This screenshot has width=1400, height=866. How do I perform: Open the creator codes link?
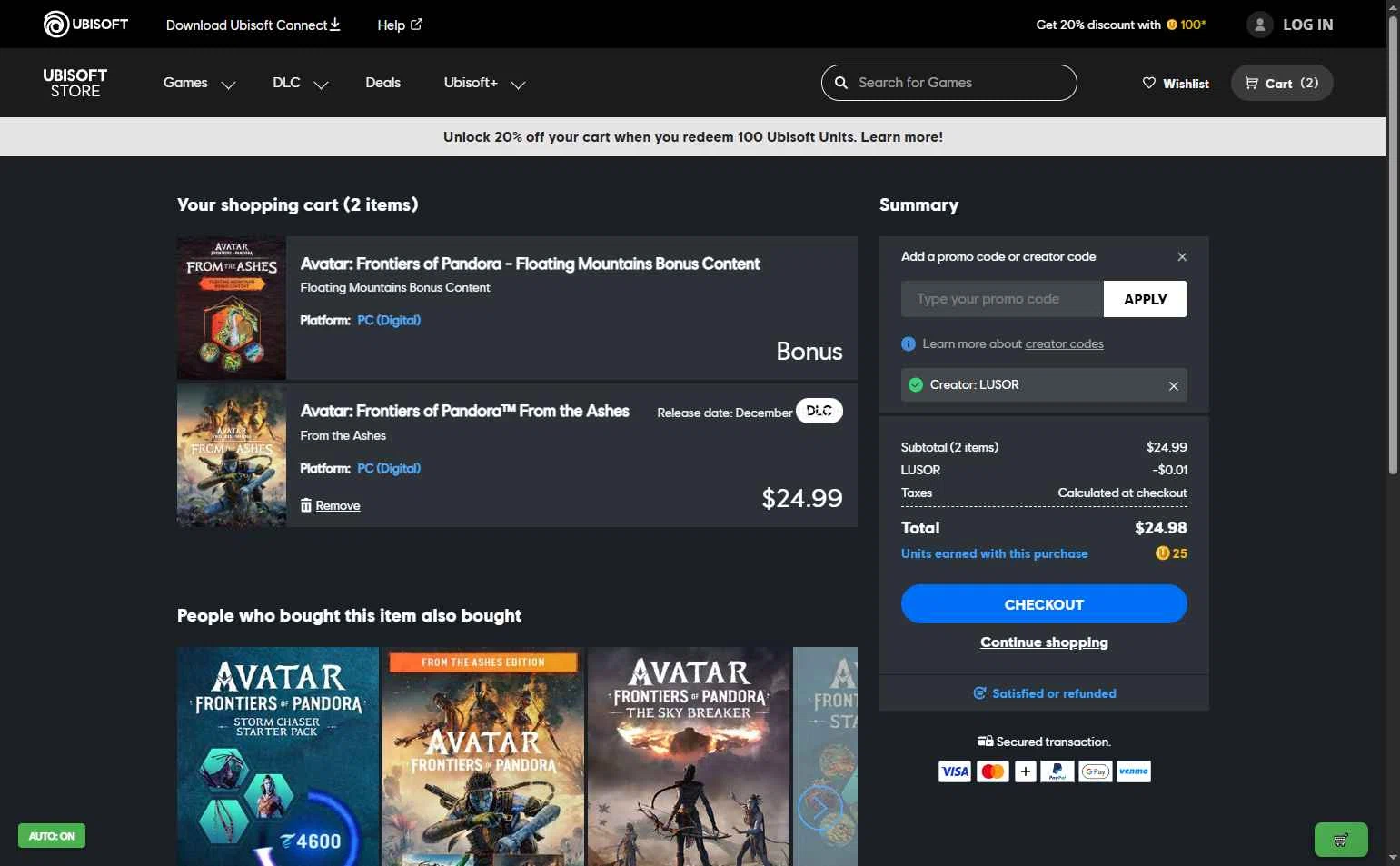pyautogui.click(x=1064, y=344)
